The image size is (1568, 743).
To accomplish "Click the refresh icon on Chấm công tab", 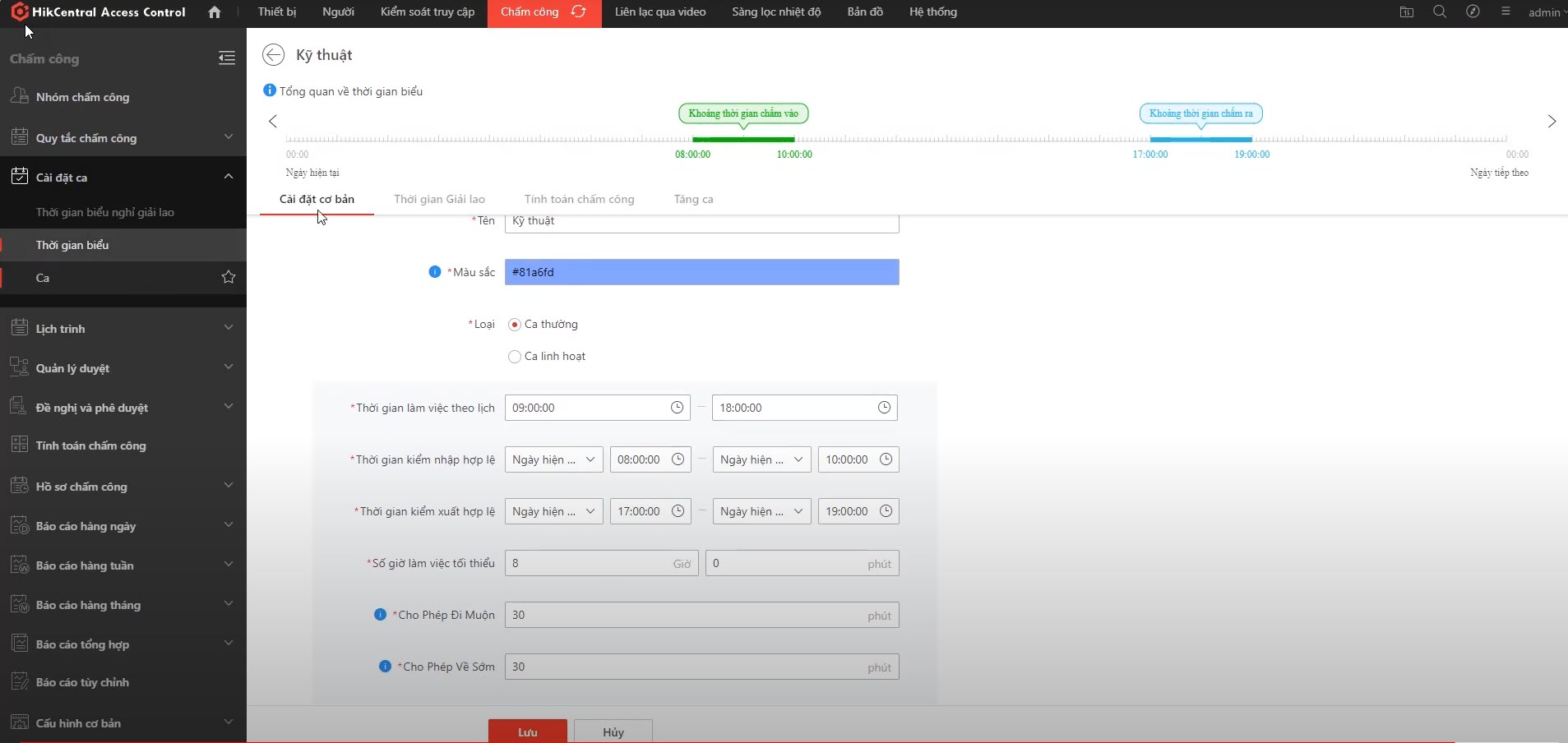I will pyautogui.click(x=579, y=12).
